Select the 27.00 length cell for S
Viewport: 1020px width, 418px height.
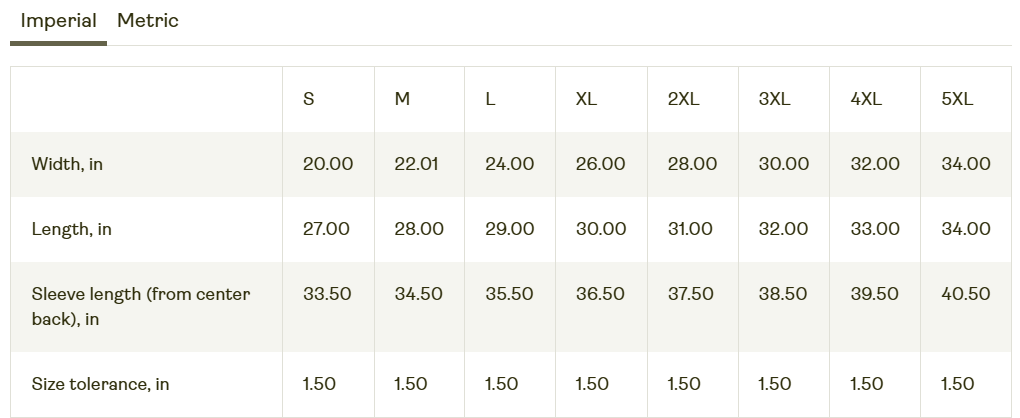(326, 229)
